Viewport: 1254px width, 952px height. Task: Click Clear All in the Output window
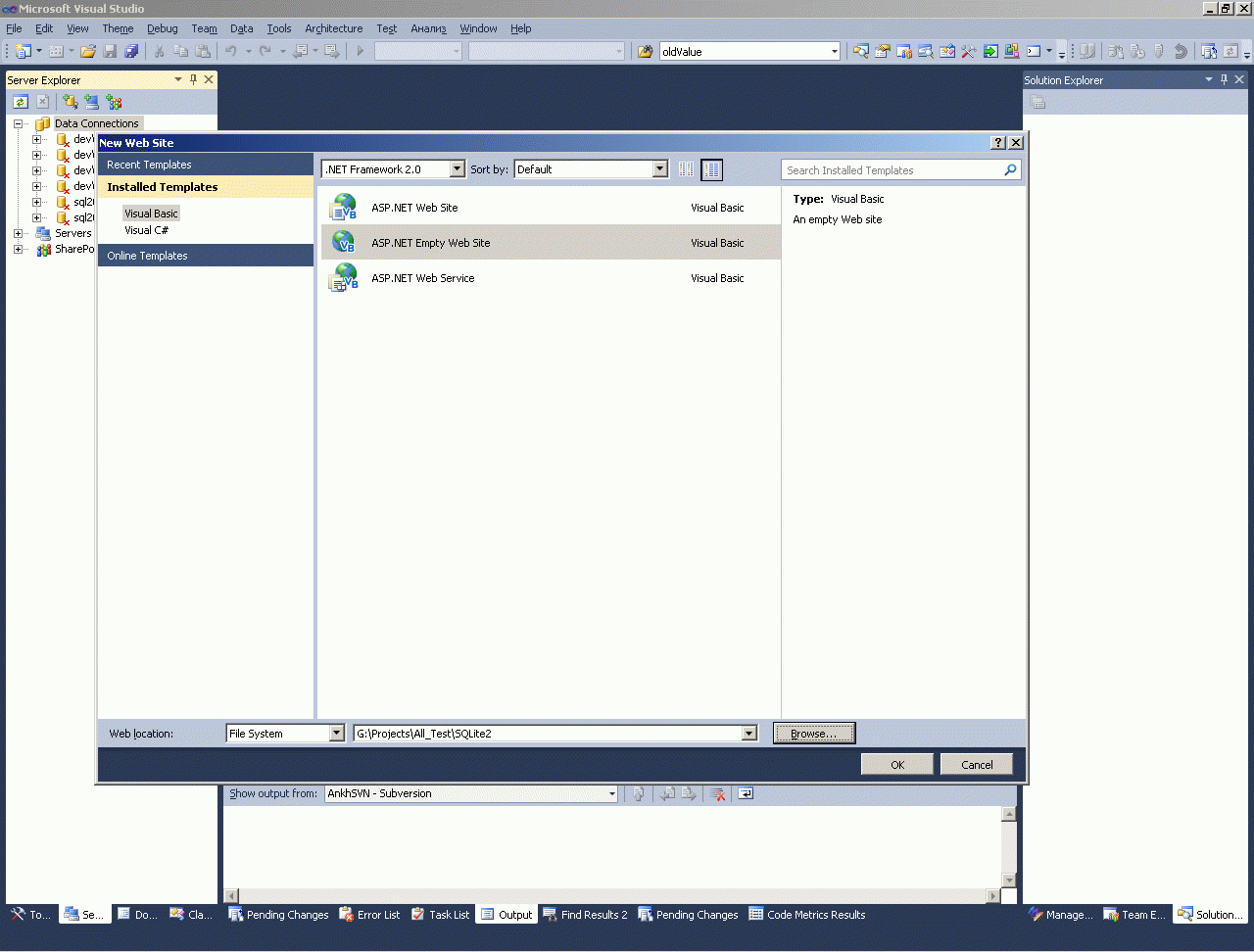pyautogui.click(x=718, y=794)
